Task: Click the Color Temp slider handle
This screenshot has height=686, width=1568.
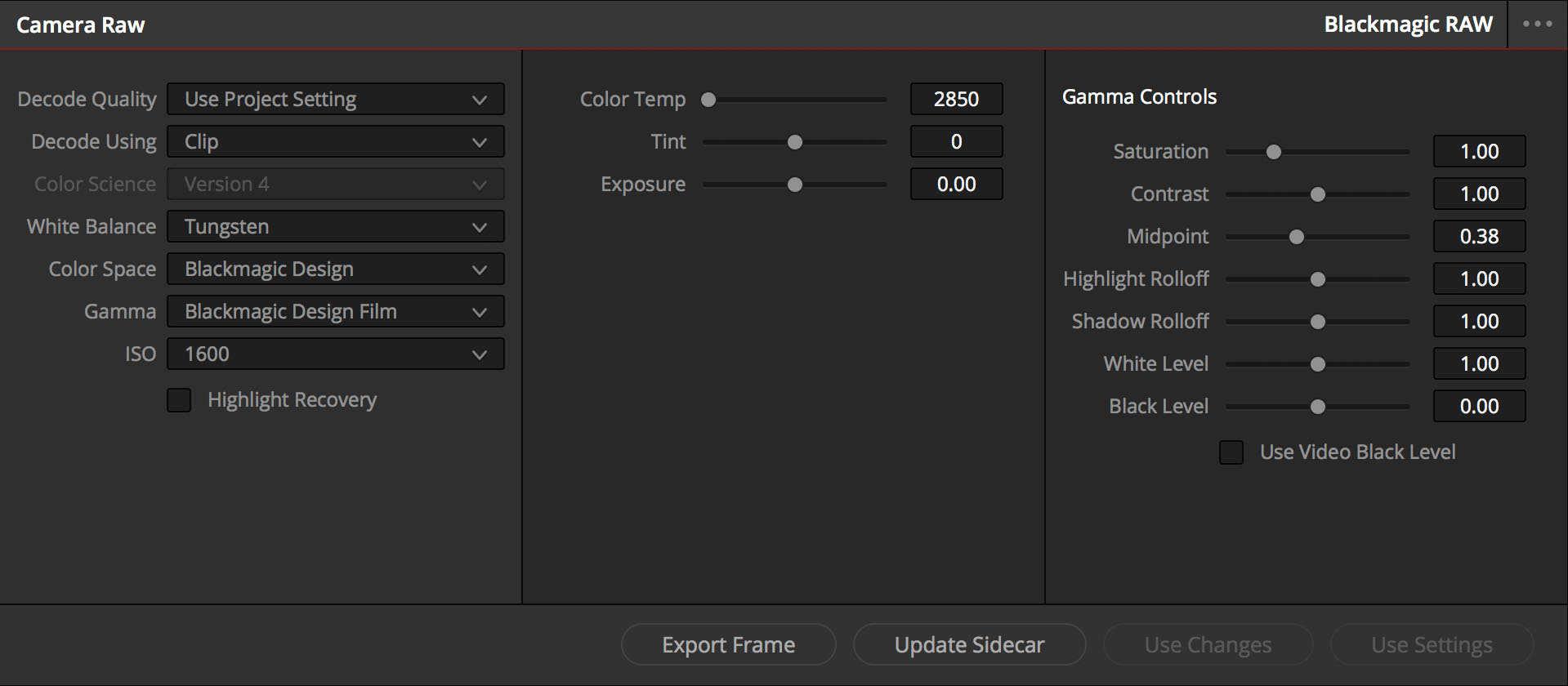Action: click(708, 100)
